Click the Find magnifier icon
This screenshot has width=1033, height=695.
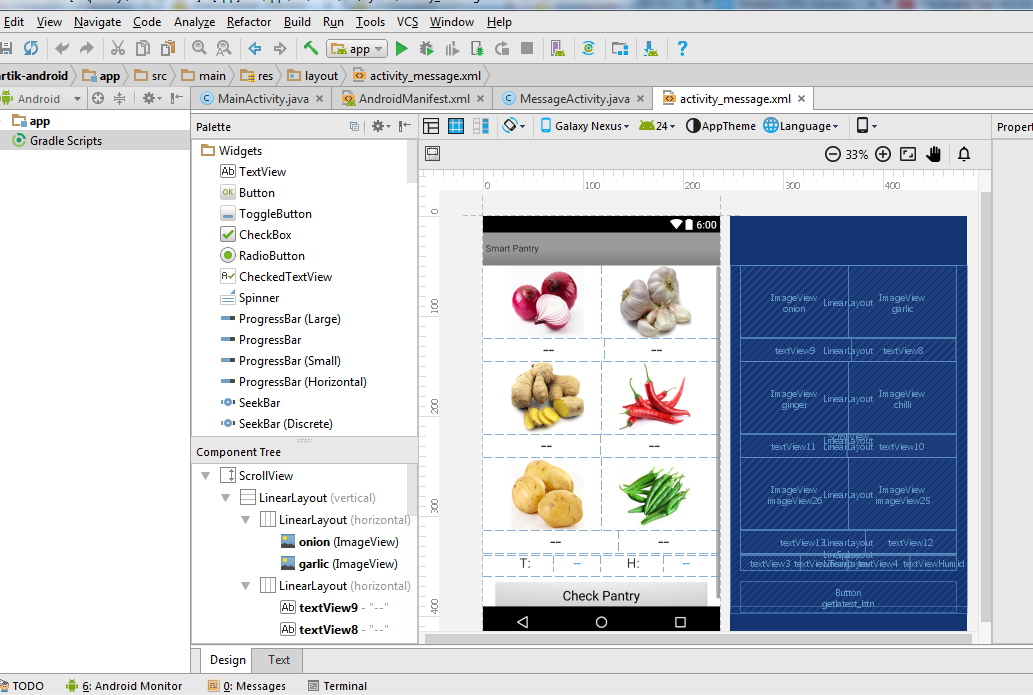tap(199, 48)
